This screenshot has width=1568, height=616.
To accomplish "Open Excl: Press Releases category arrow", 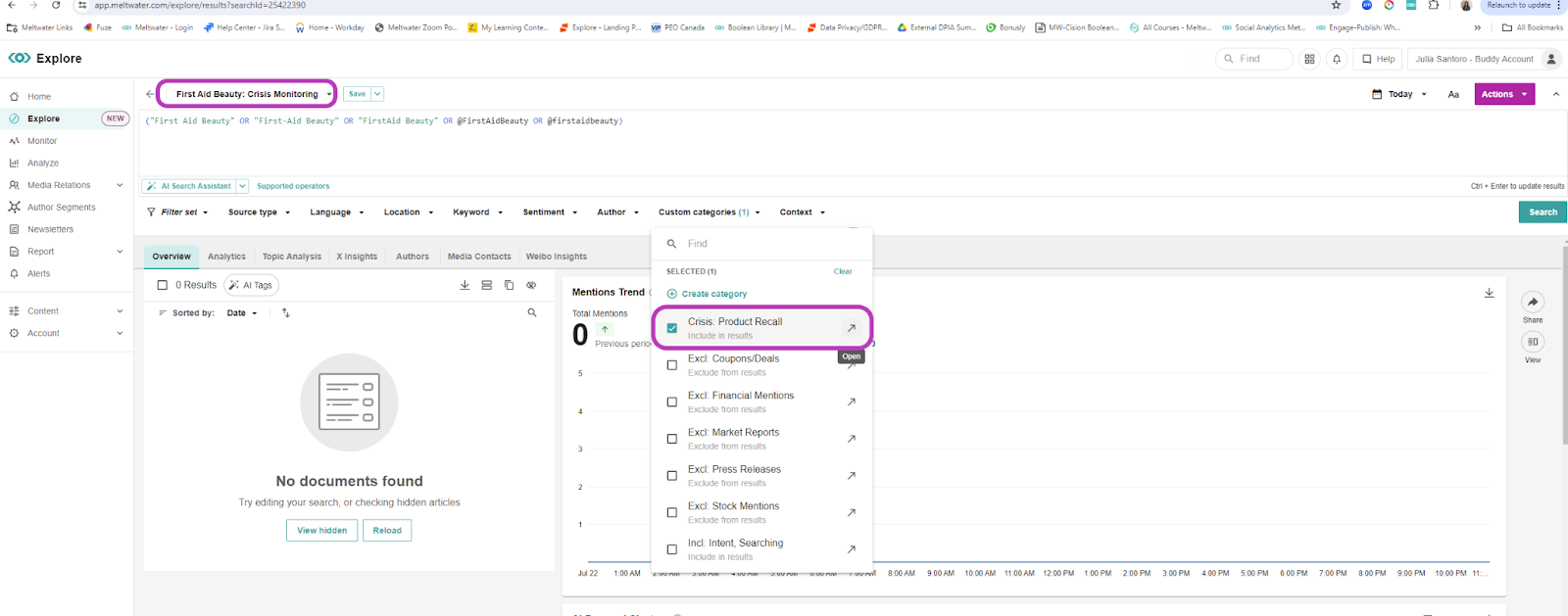I will coord(852,475).
